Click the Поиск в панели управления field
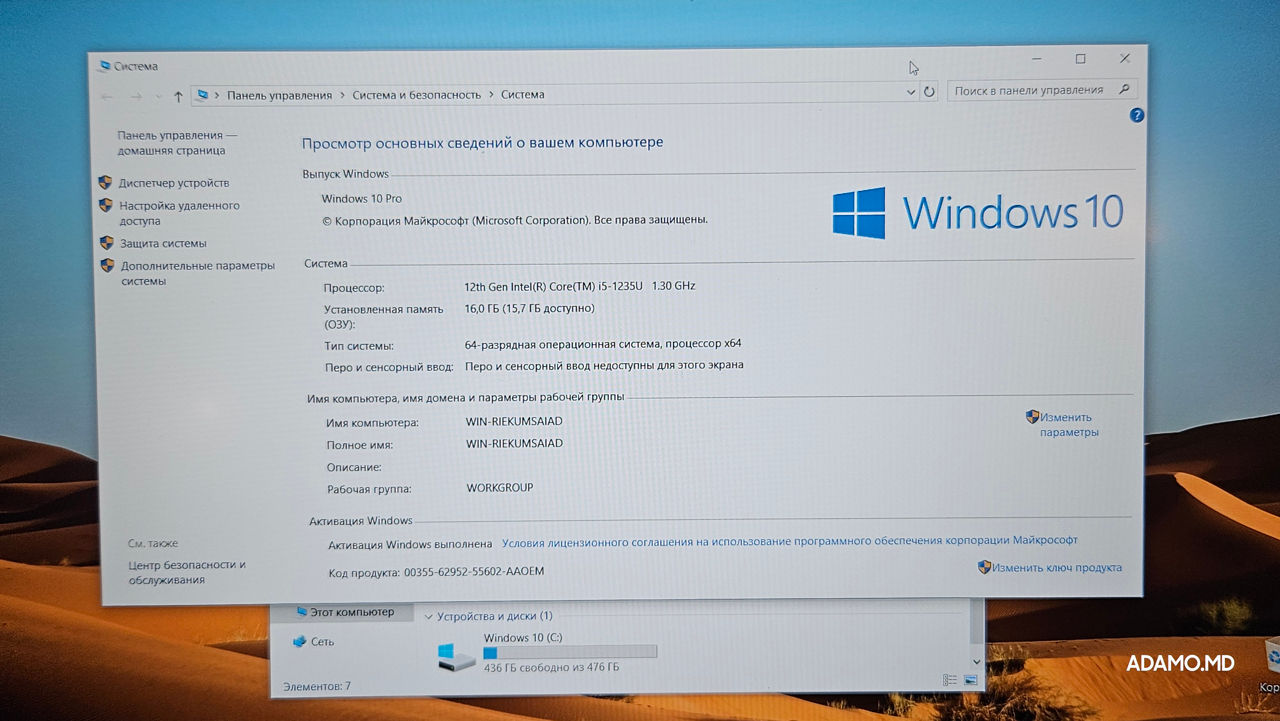 (1041, 90)
